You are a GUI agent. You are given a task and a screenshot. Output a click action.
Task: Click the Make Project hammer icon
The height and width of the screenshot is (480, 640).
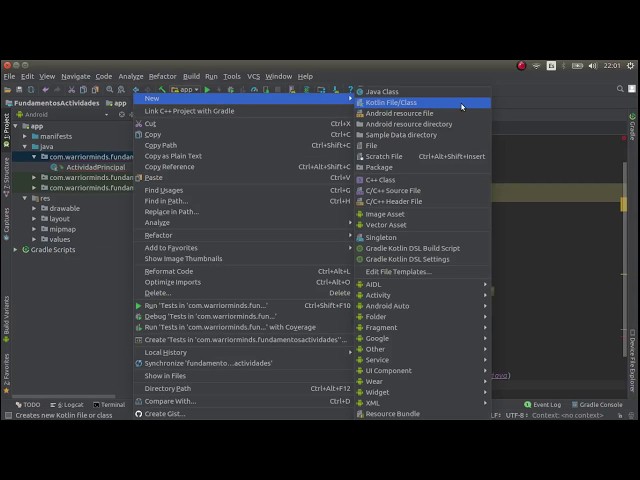[x=162, y=89]
